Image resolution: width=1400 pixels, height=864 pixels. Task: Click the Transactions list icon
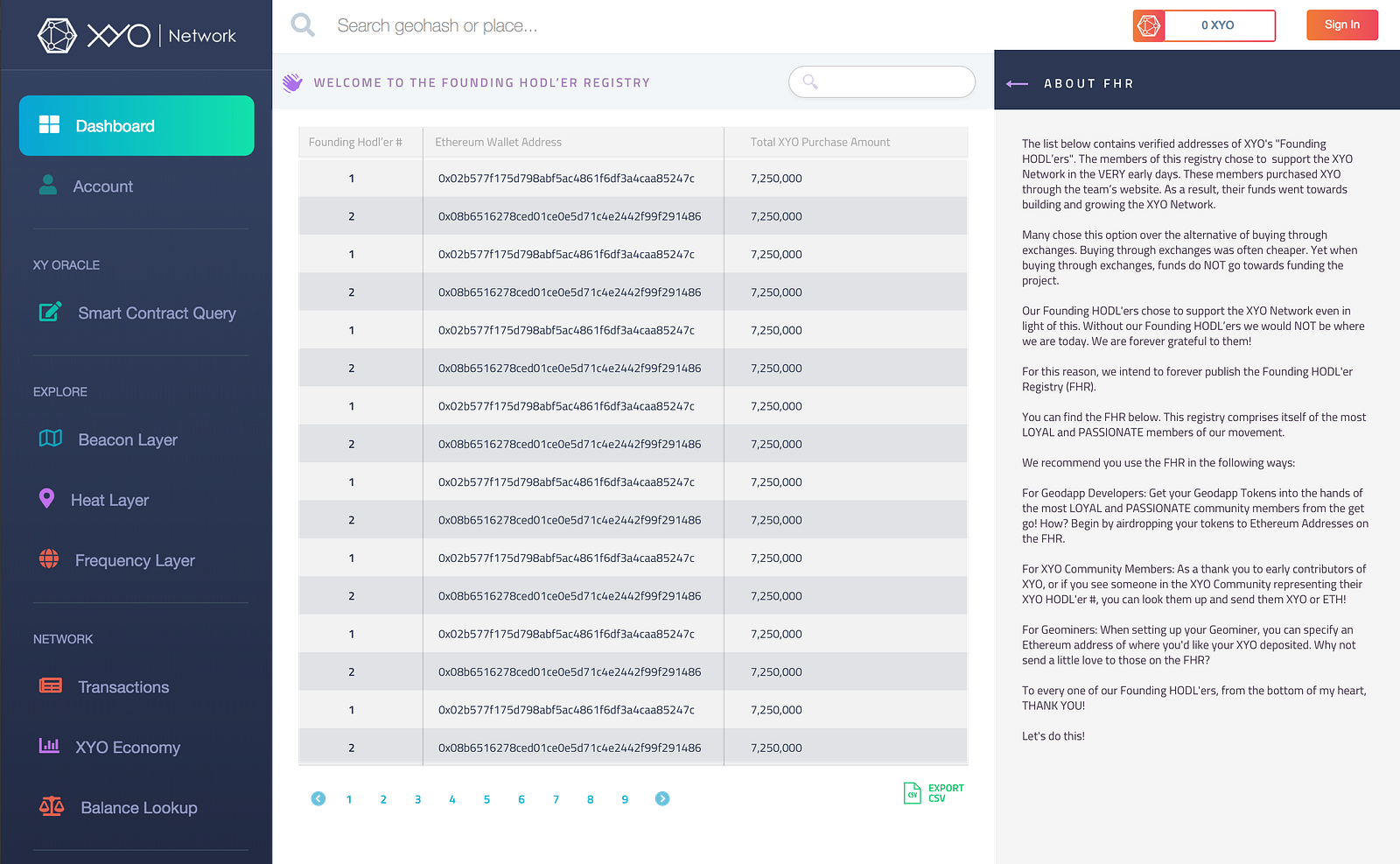coord(51,685)
